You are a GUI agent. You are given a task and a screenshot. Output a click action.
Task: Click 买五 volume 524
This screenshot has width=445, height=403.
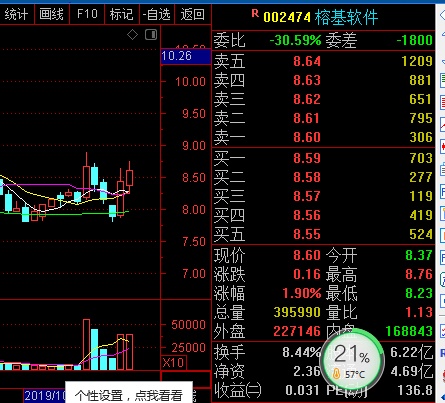point(421,234)
